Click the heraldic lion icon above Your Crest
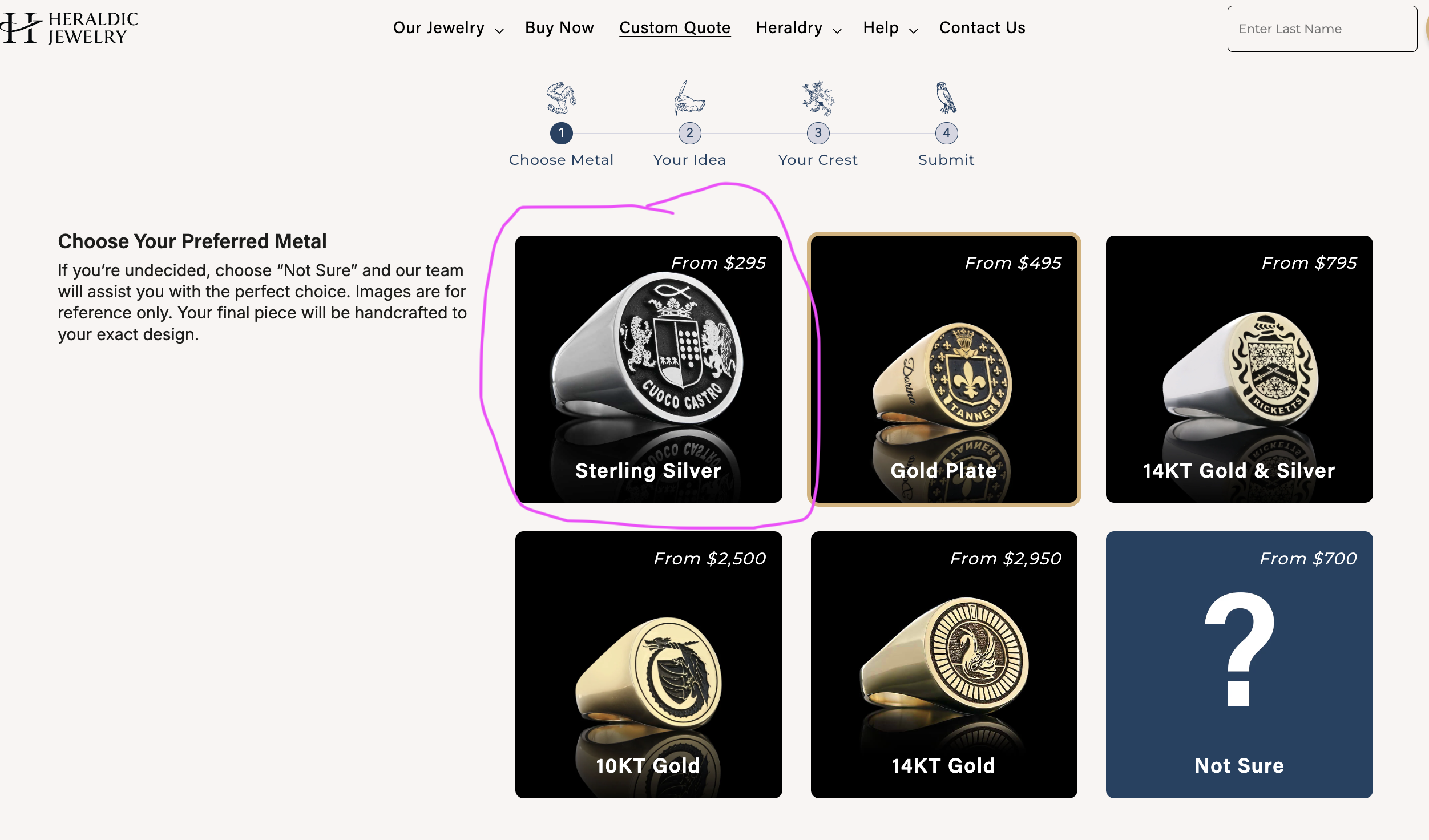Screen dimensions: 1429x840 tap(818, 98)
